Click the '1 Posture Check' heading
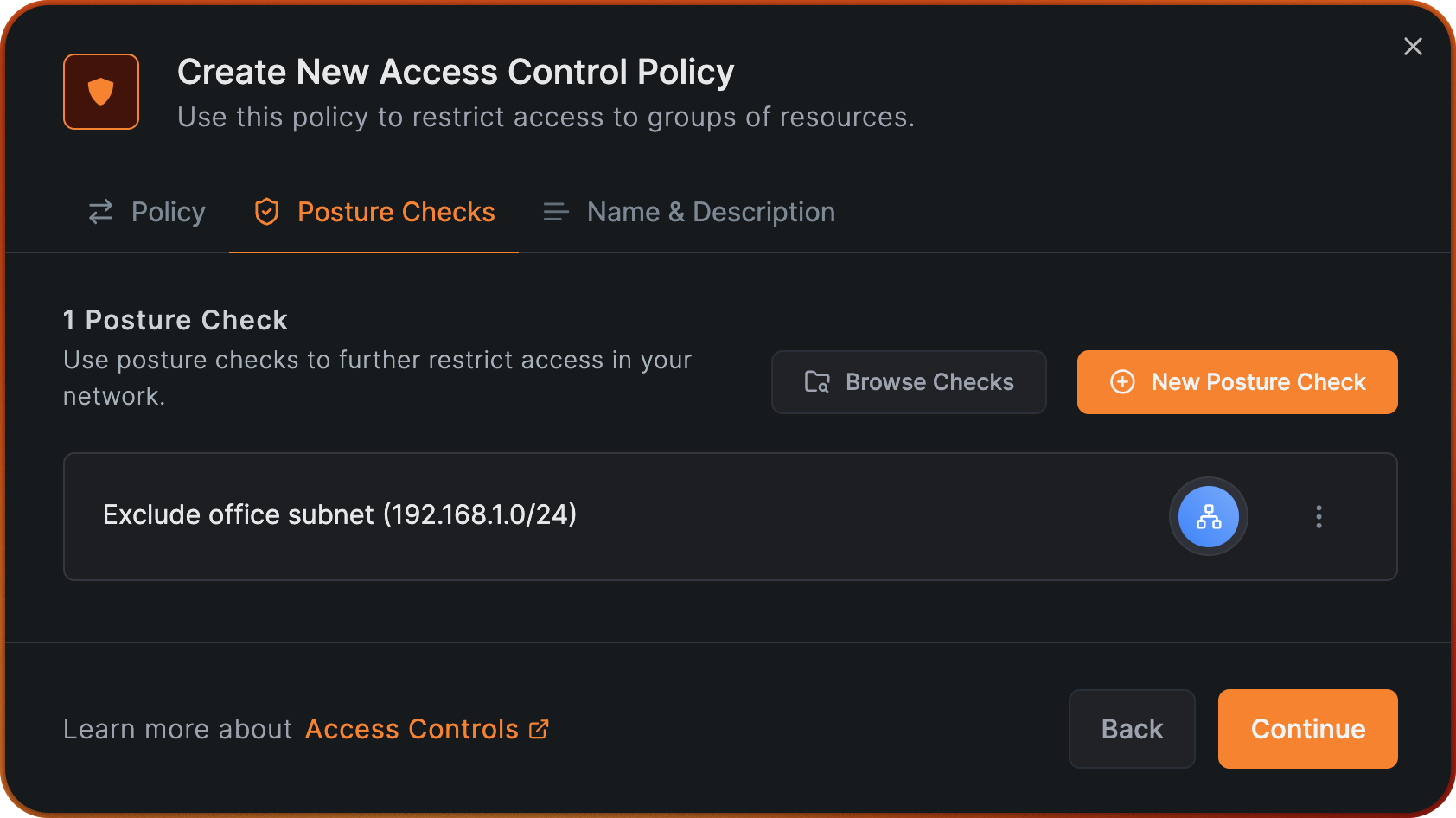Image resolution: width=1456 pixels, height=818 pixels. pos(176,320)
